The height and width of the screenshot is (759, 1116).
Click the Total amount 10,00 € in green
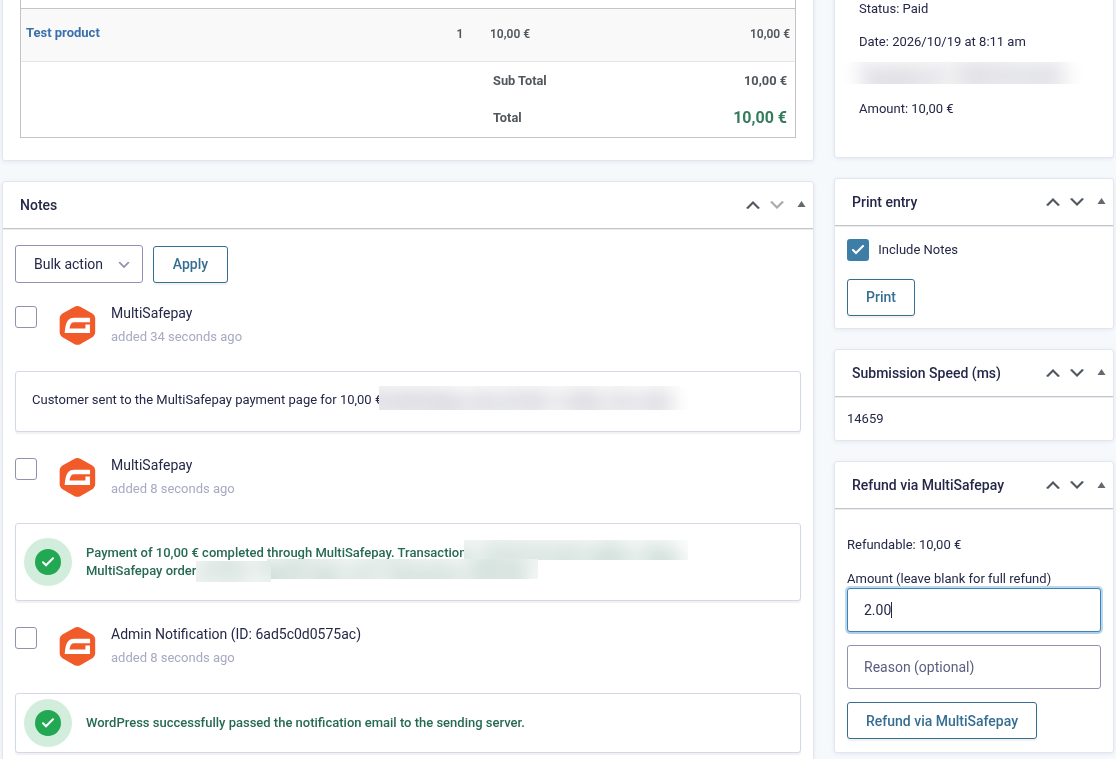click(x=759, y=117)
